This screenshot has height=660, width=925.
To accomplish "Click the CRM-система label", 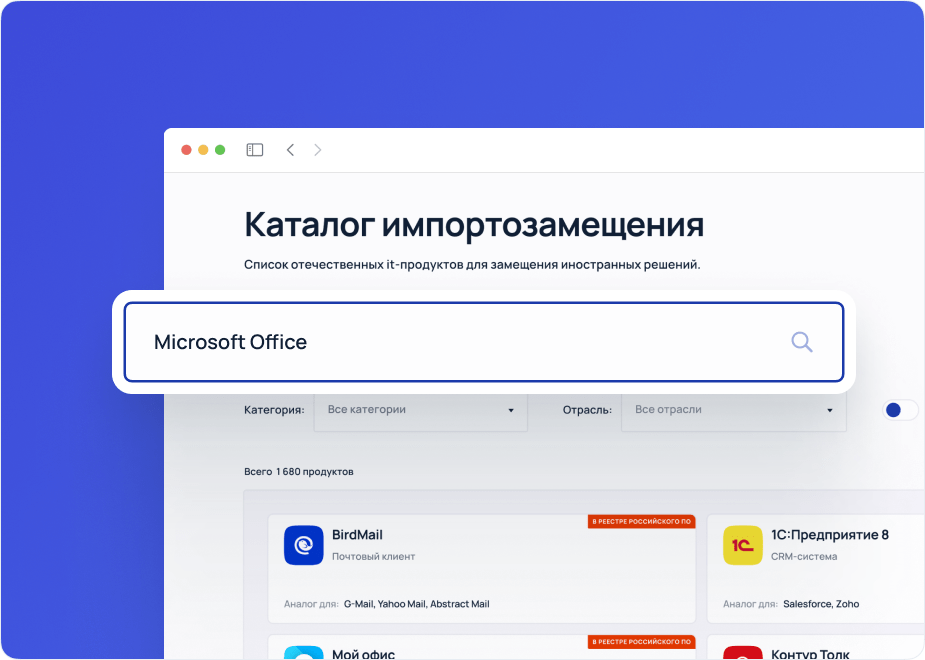I will click(804, 557).
